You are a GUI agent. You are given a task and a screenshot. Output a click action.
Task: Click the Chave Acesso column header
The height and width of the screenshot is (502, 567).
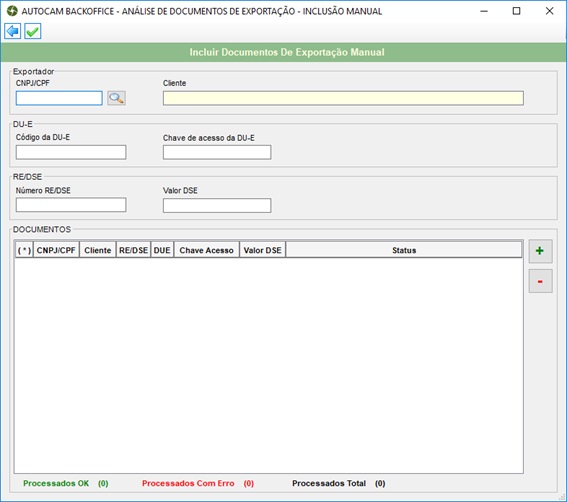tap(206, 250)
